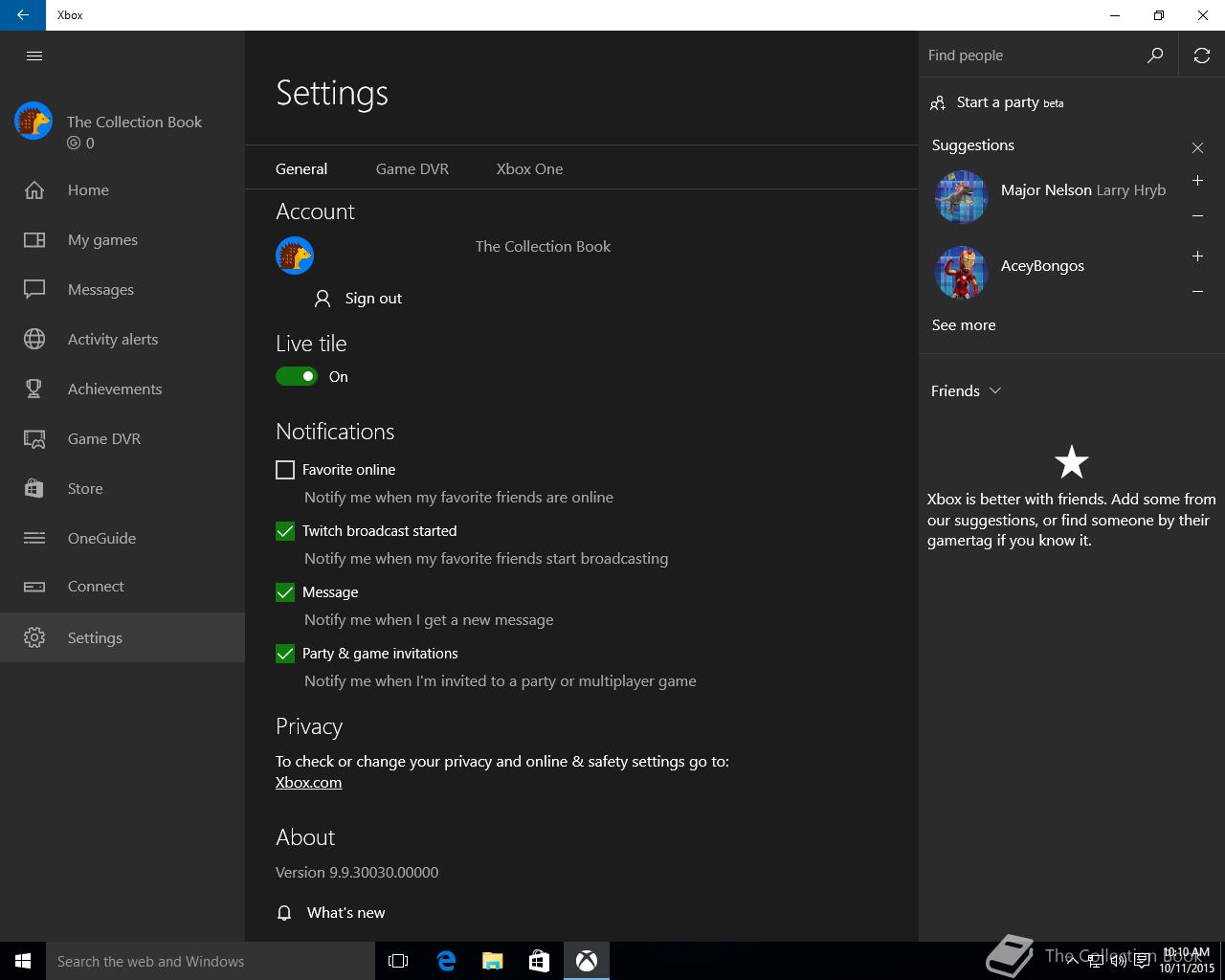
Task: Click the What's new label
Action: point(345,913)
